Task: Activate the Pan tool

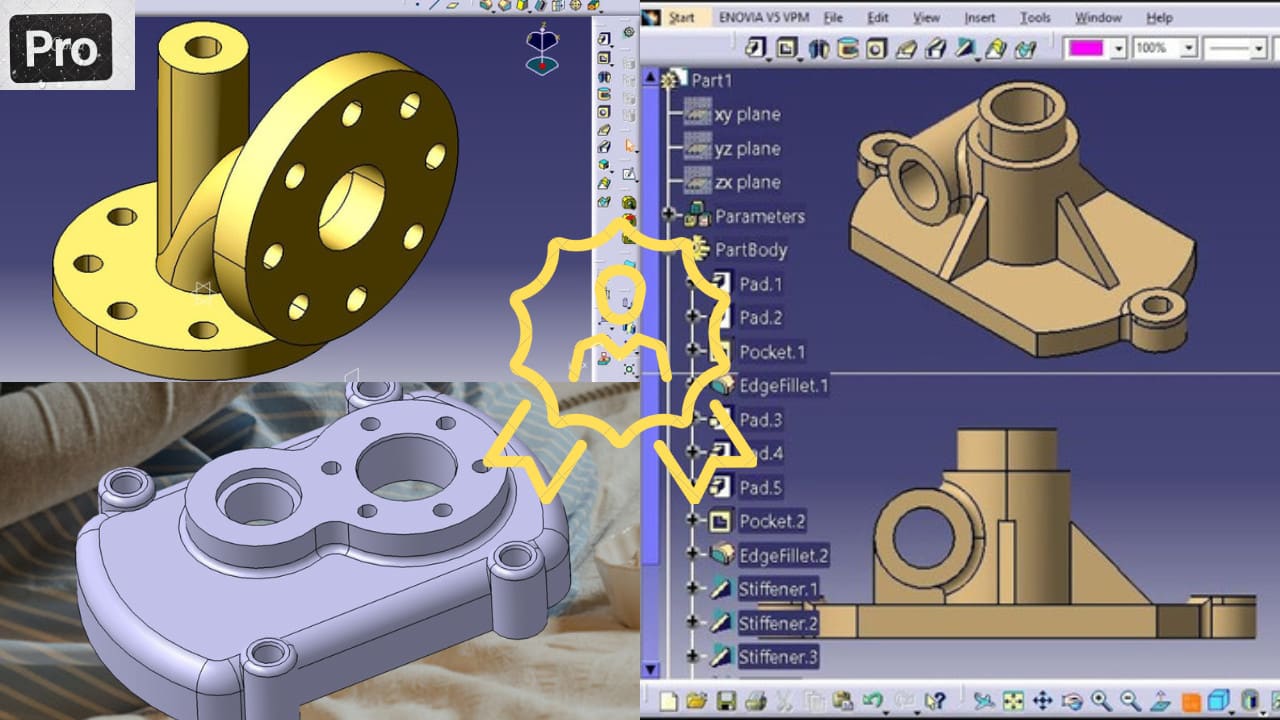Action: 1042,701
